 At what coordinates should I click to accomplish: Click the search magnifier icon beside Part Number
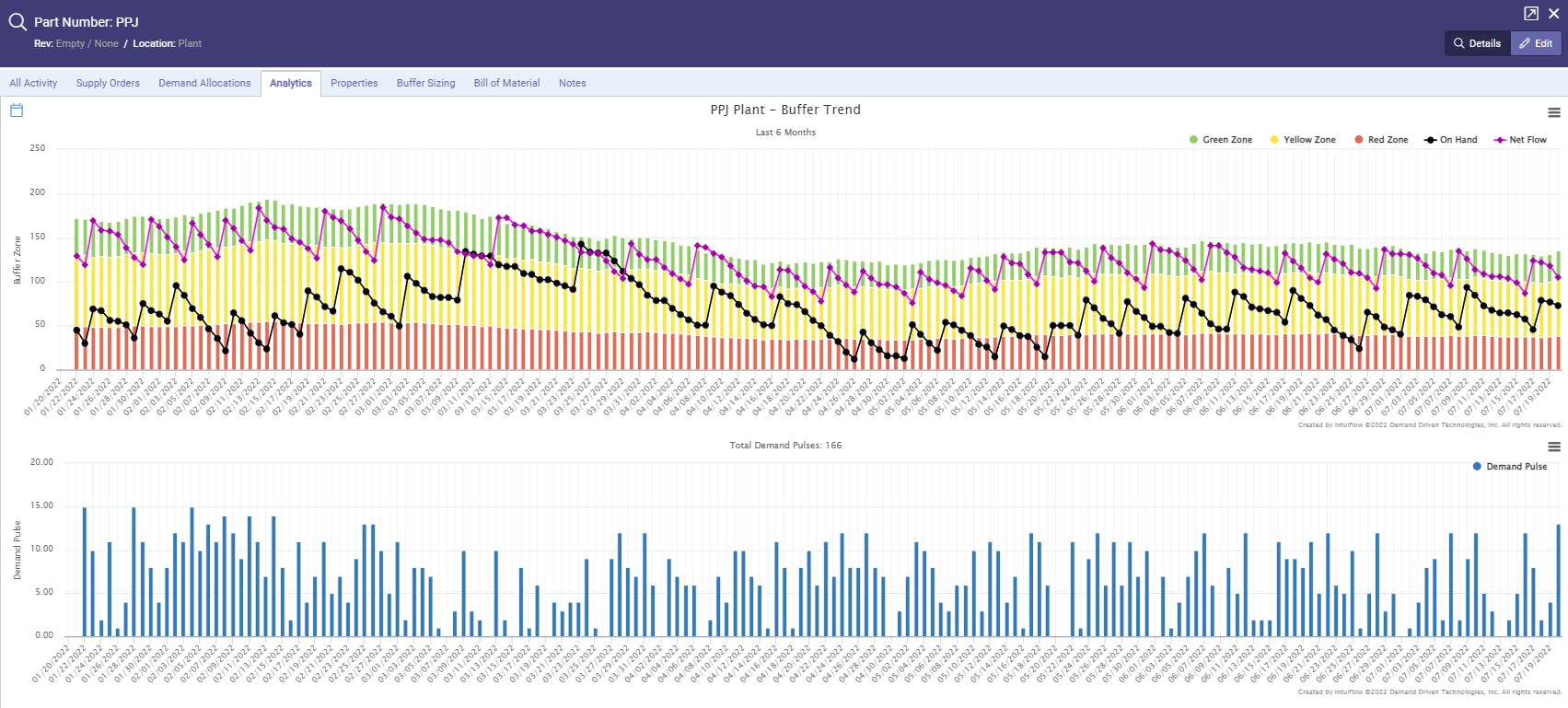17,21
